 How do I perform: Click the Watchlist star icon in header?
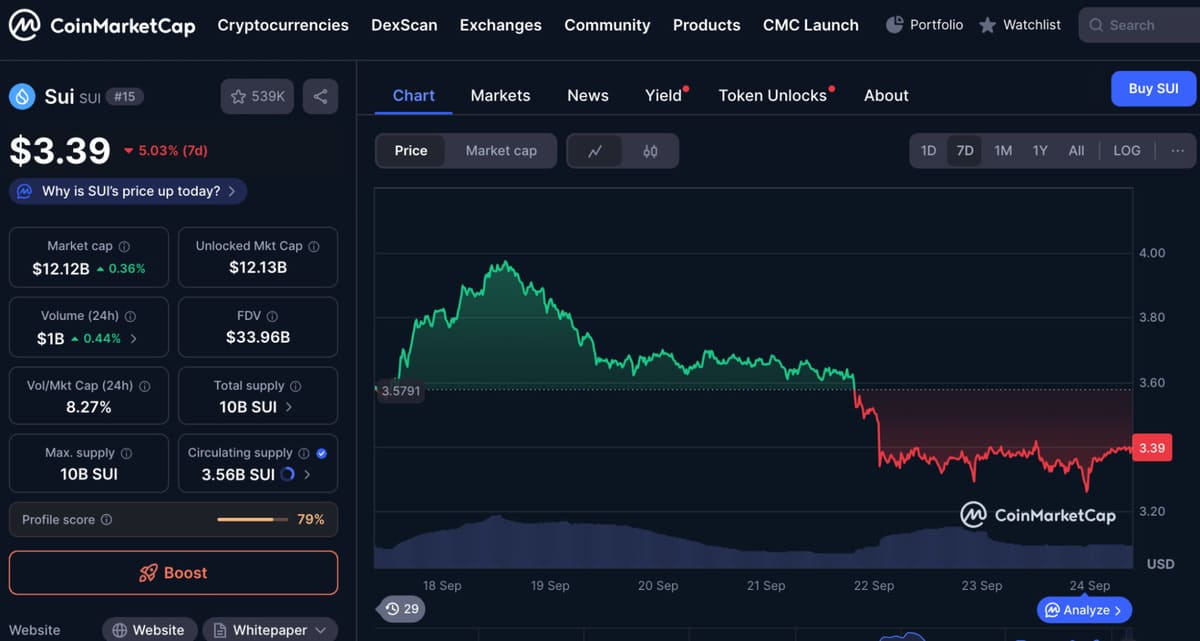coord(987,25)
